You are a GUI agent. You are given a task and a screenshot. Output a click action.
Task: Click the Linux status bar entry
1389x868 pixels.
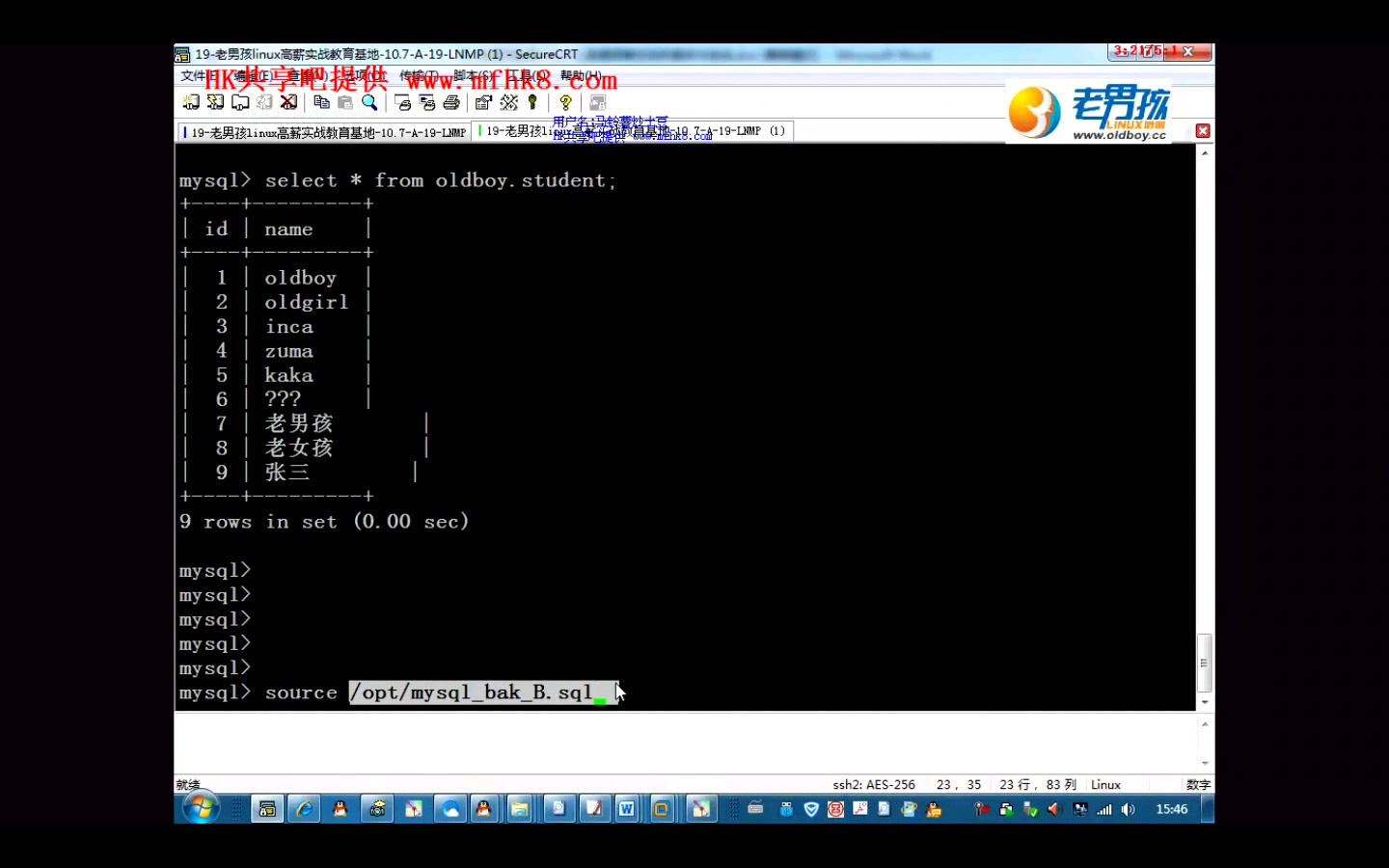pyautogui.click(x=1105, y=785)
